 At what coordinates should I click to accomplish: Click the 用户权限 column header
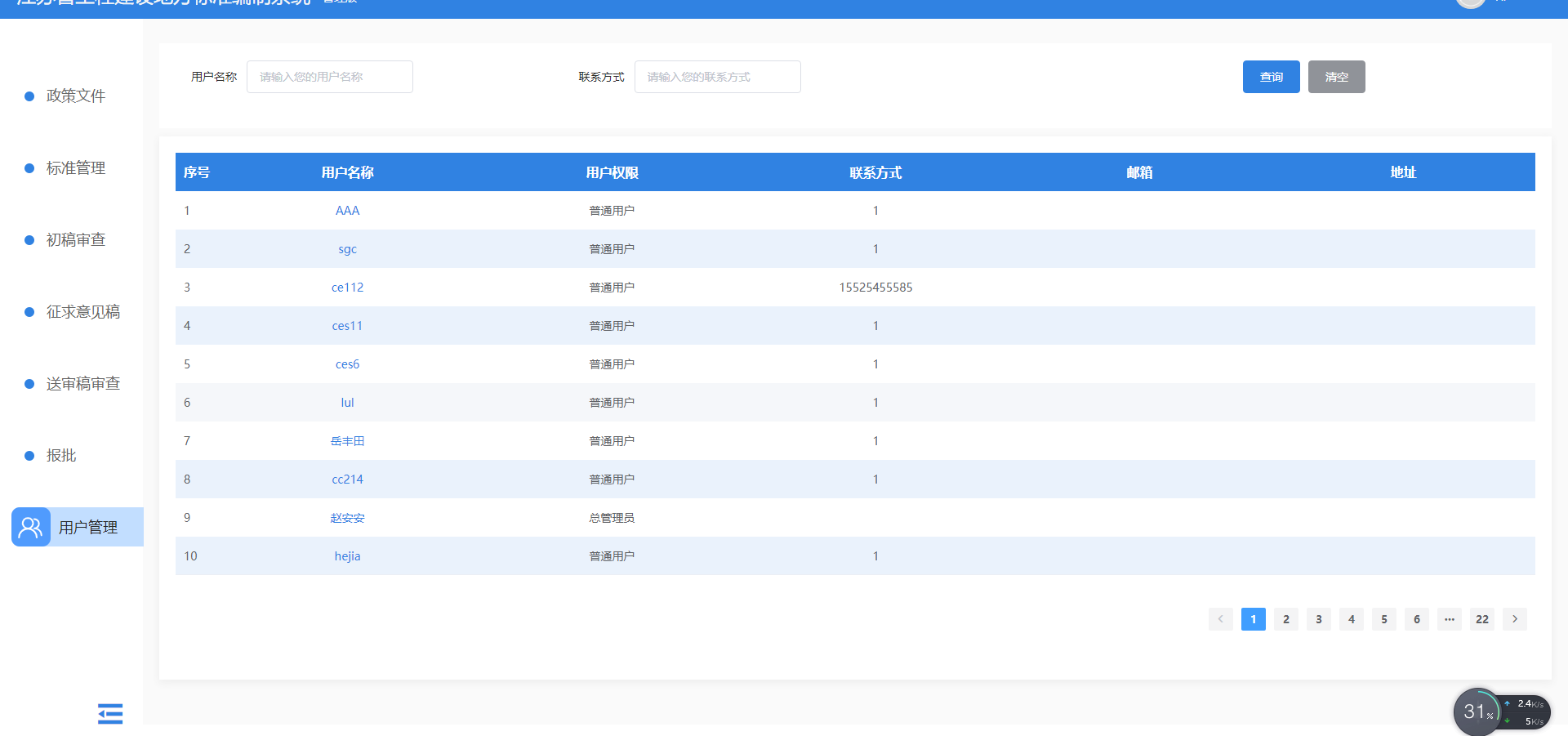612,172
